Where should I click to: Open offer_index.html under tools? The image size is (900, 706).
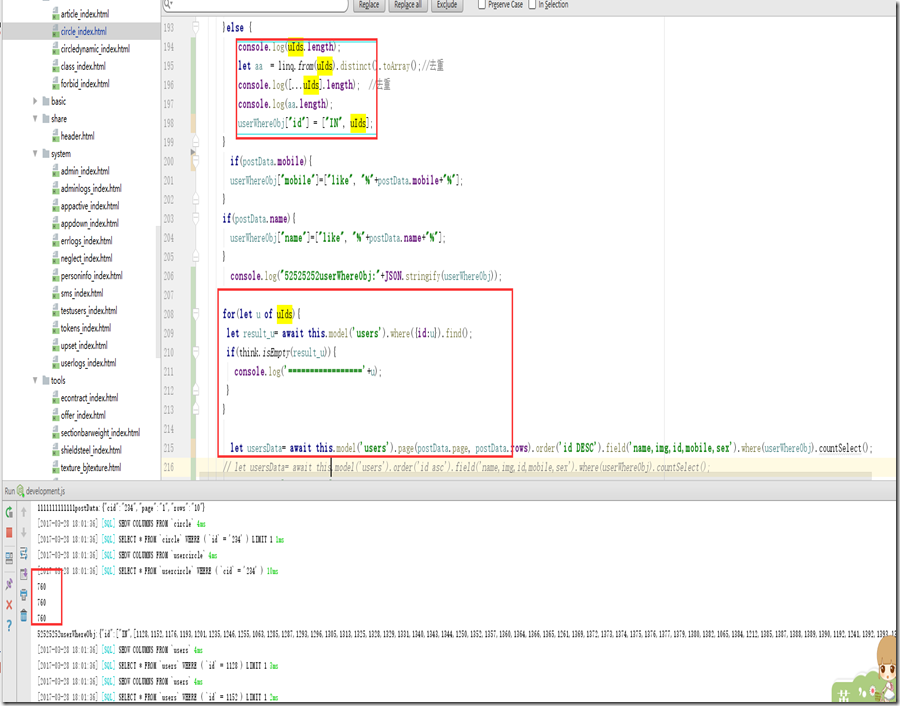click(83, 415)
